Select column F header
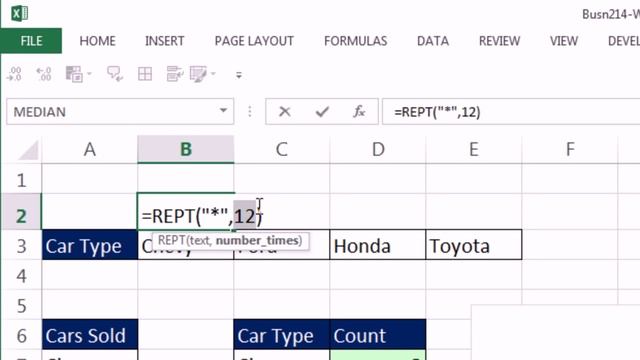The width and height of the screenshot is (640, 360). 570,149
